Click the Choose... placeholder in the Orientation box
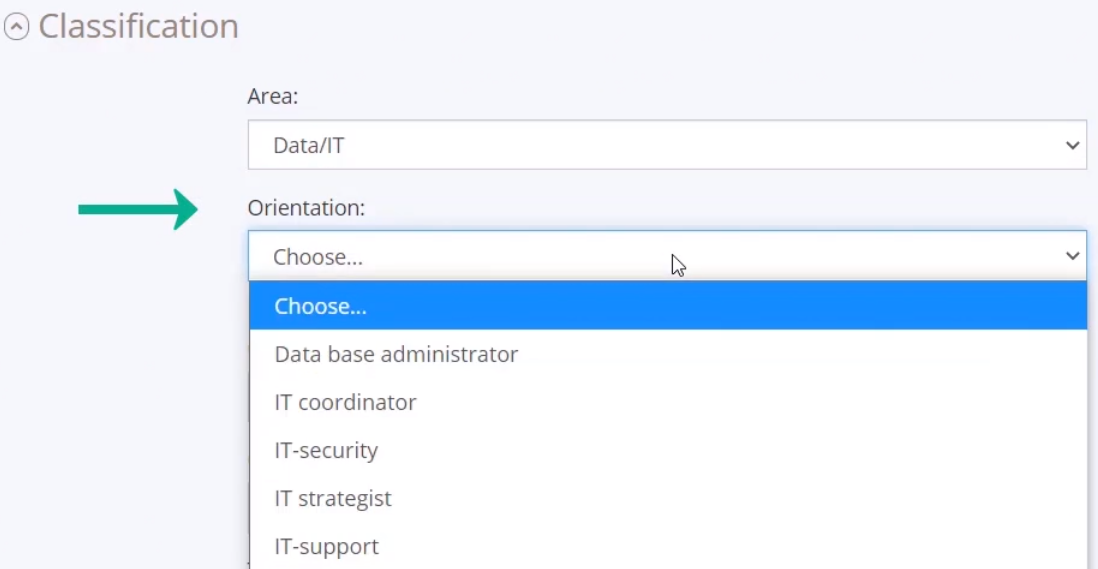 coord(318,257)
